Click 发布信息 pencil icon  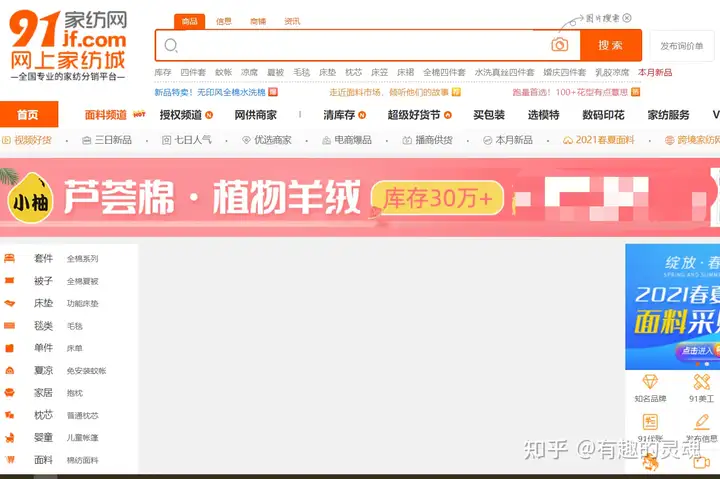coord(702,422)
